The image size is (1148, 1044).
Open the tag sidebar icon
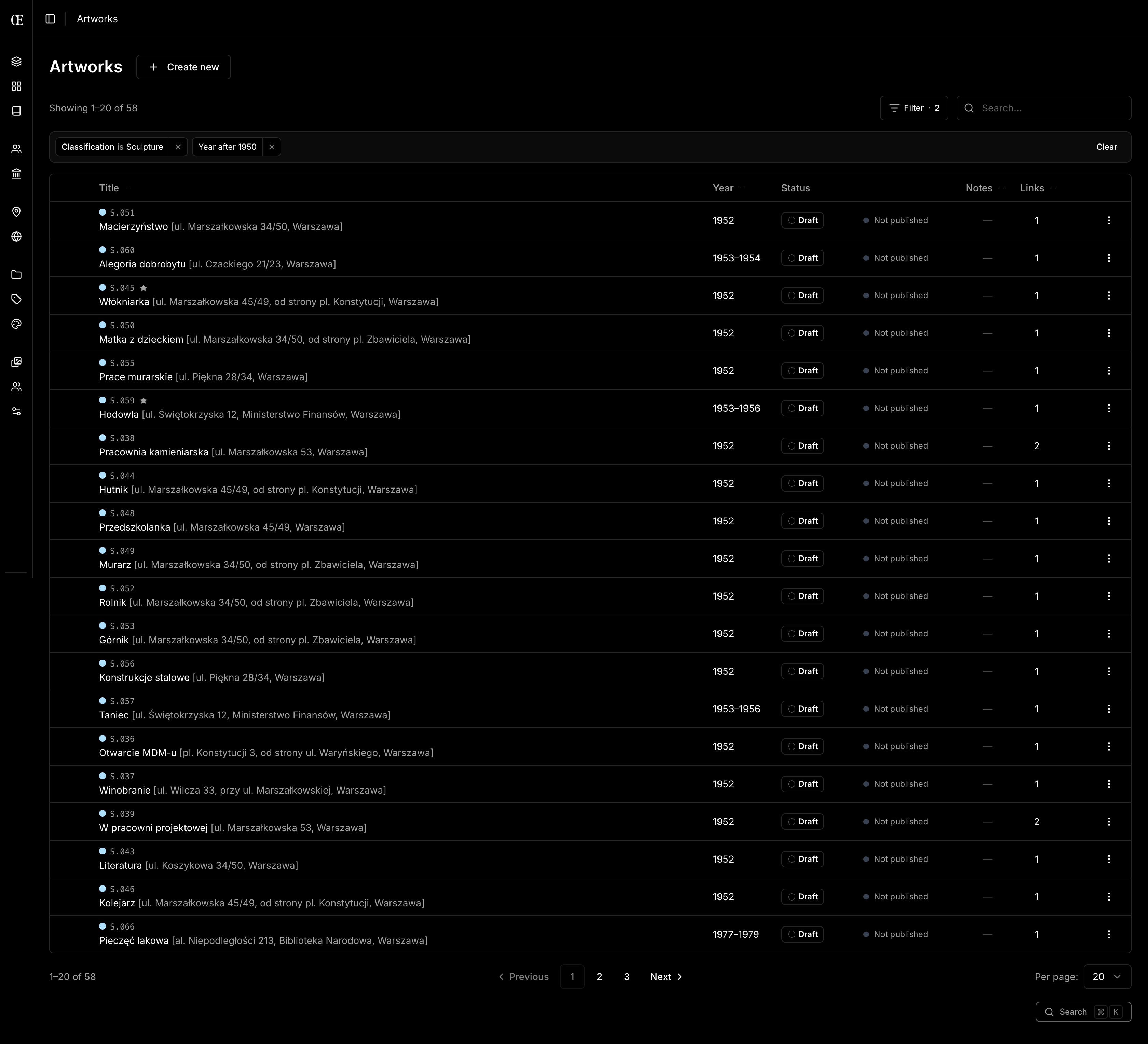(16, 299)
